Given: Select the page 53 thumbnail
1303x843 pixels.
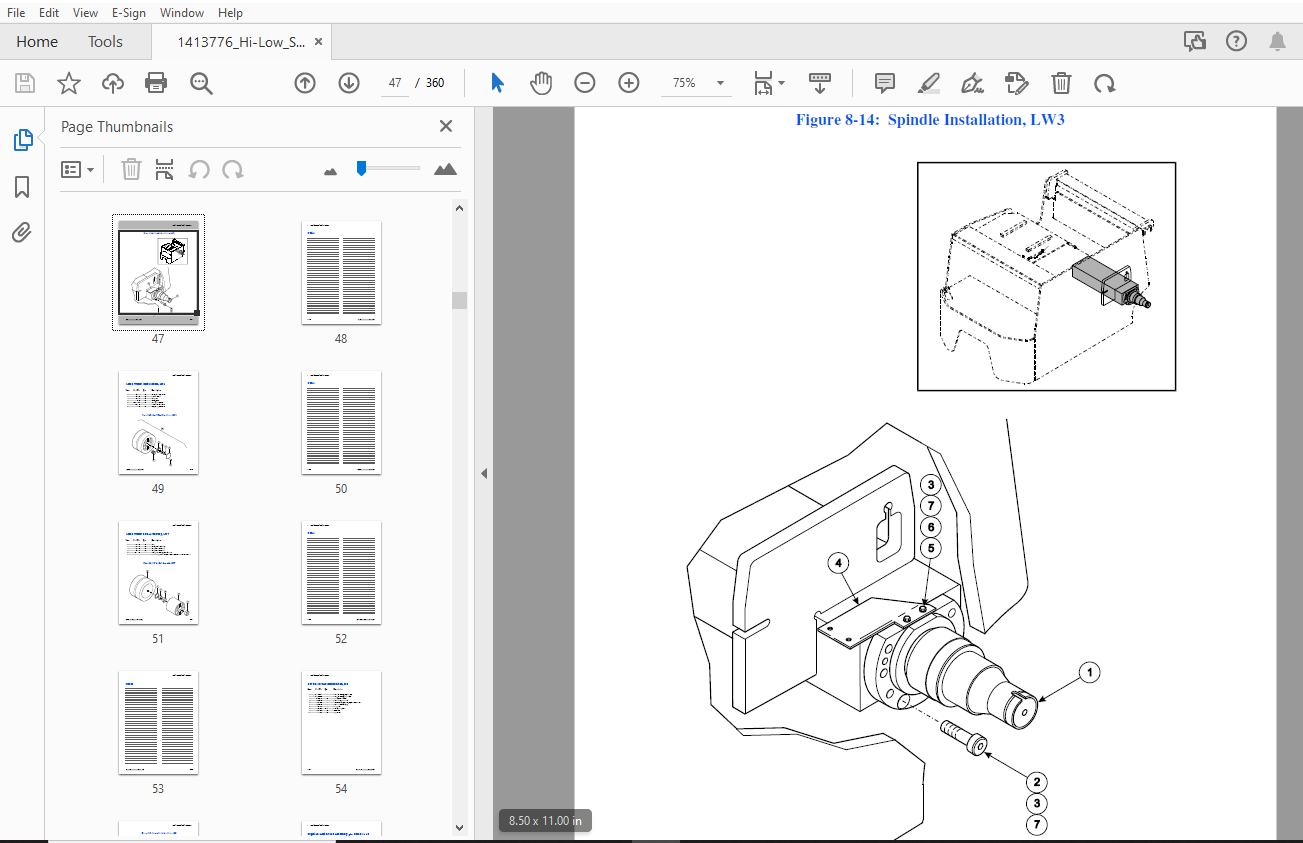Looking at the screenshot, I should coord(159,722).
